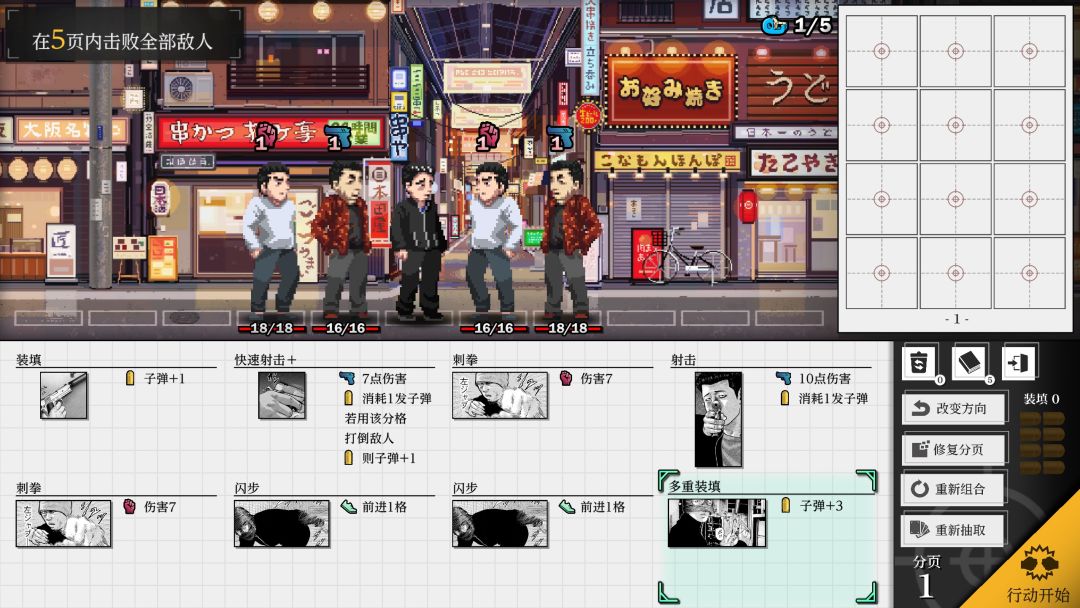Click the bottom-right cell of page grid
The width and height of the screenshot is (1080, 608).
1029,273
